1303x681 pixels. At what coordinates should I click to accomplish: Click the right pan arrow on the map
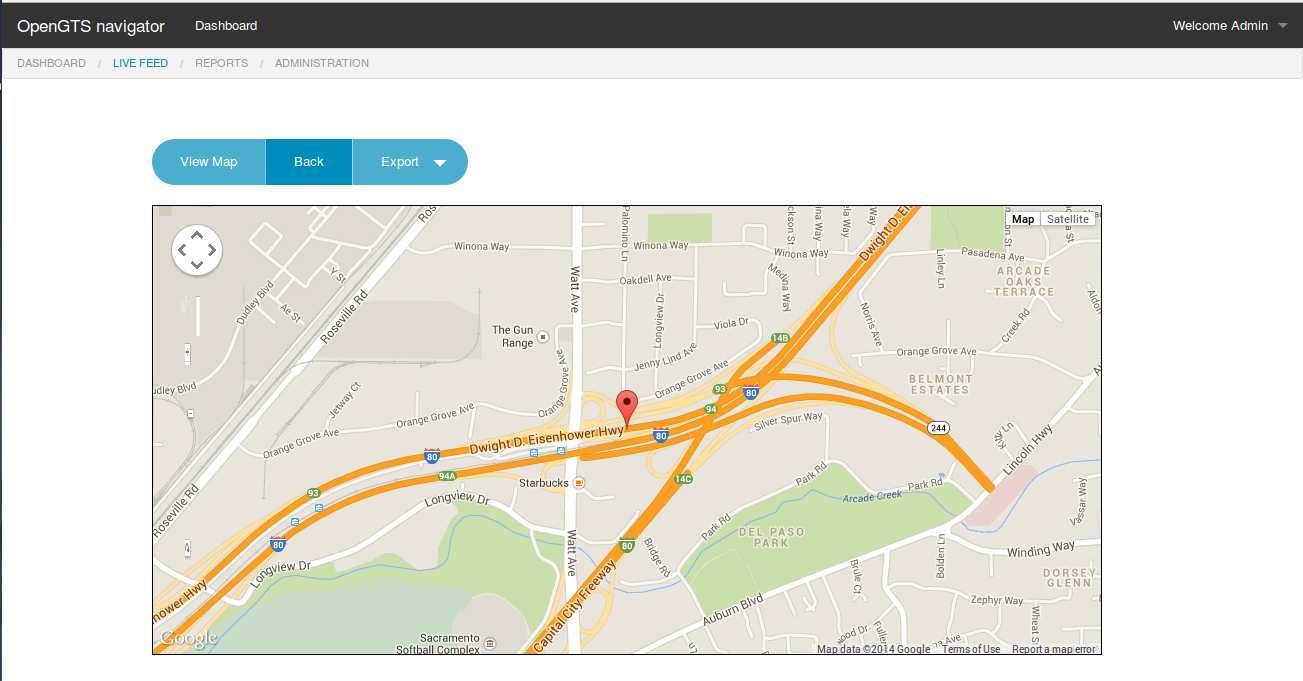point(212,250)
